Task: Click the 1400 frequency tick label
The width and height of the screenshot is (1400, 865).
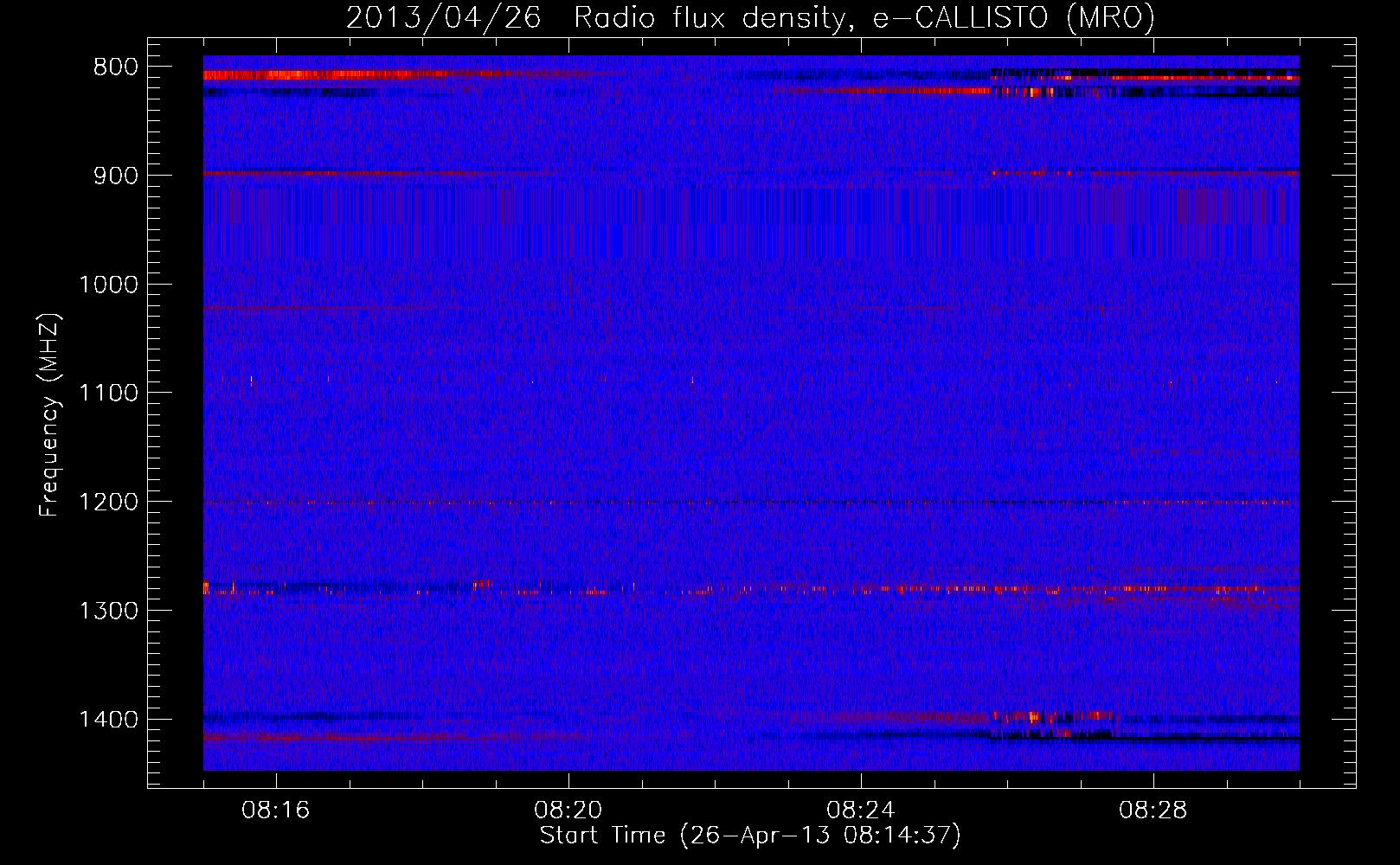Action: (x=108, y=720)
